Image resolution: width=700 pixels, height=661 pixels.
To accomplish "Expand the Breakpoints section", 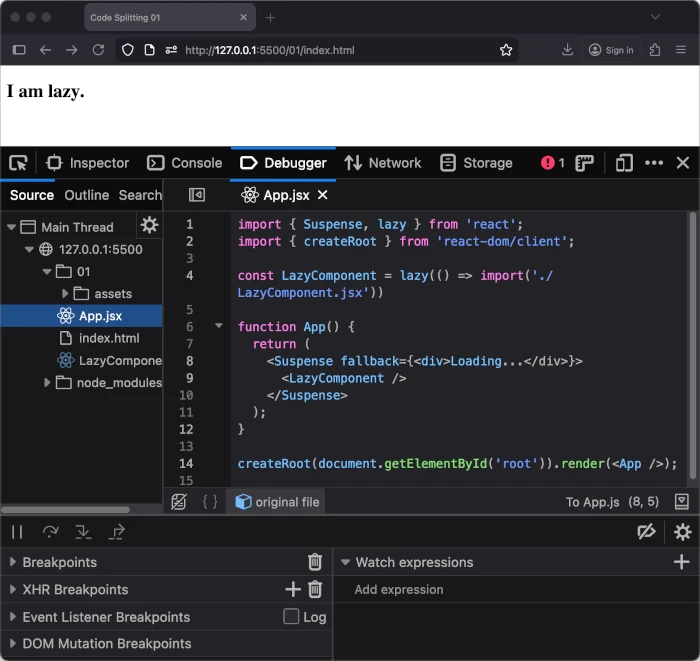I will 12,562.
